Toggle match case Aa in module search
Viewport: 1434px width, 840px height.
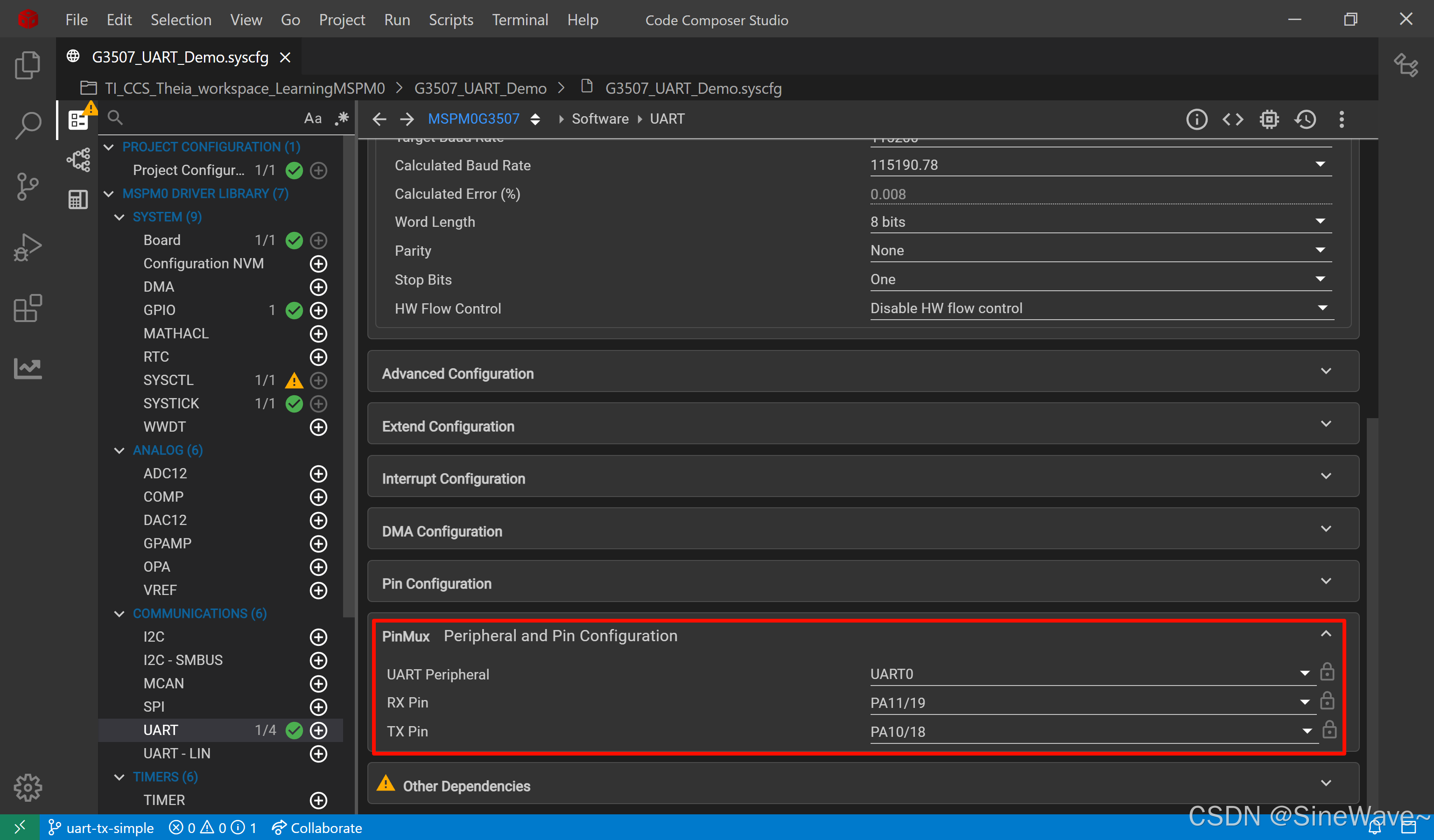pyautogui.click(x=312, y=118)
